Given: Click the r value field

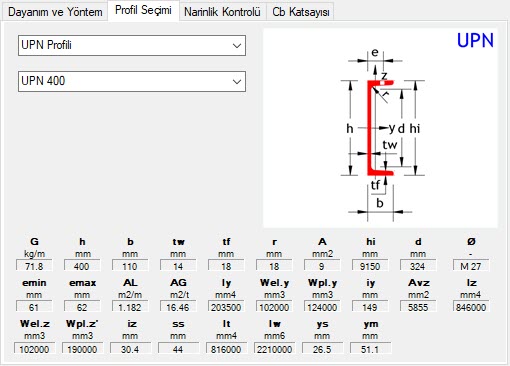Looking at the screenshot, I should tap(274, 266).
